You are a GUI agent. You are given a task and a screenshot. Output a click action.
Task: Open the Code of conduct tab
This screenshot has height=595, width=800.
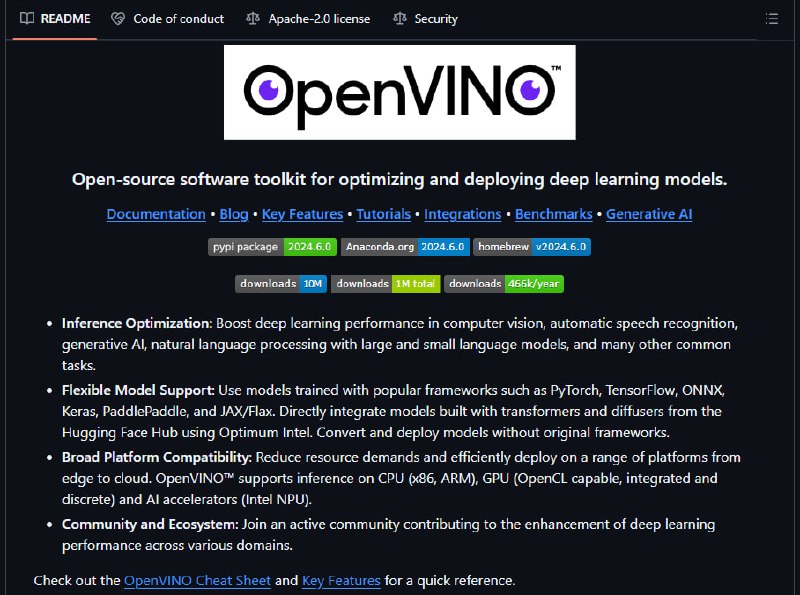[x=167, y=19]
